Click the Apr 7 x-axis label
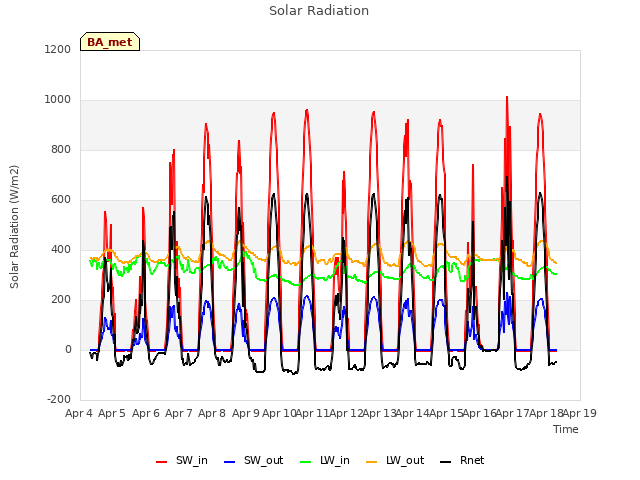The height and width of the screenshot is (480, 640). (x=179, y=413)
